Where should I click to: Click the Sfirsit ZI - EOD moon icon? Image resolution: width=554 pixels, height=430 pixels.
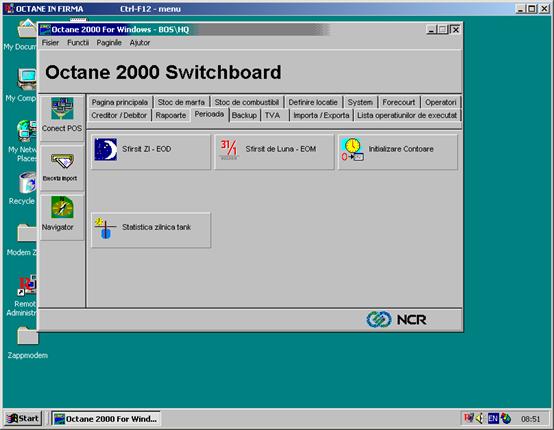[x=106, y=149]
